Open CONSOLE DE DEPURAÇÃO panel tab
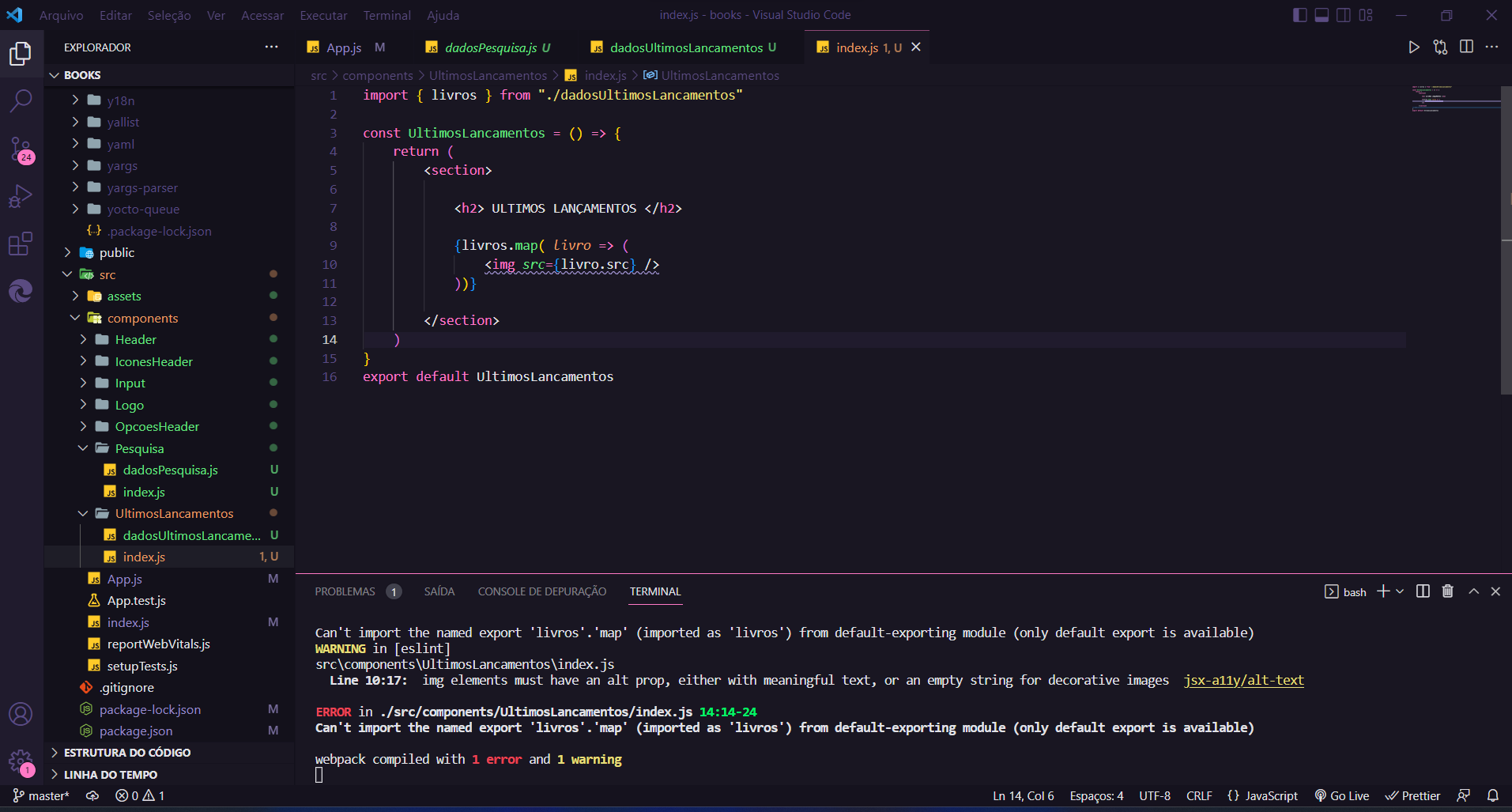 pos(542,591)
